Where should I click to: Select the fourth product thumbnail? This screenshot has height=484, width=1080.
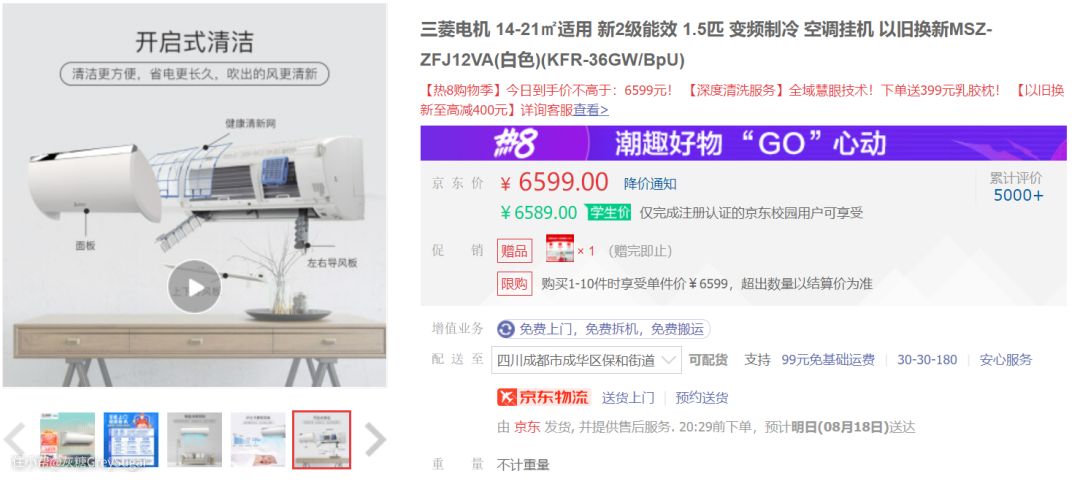tap(258, 440)
